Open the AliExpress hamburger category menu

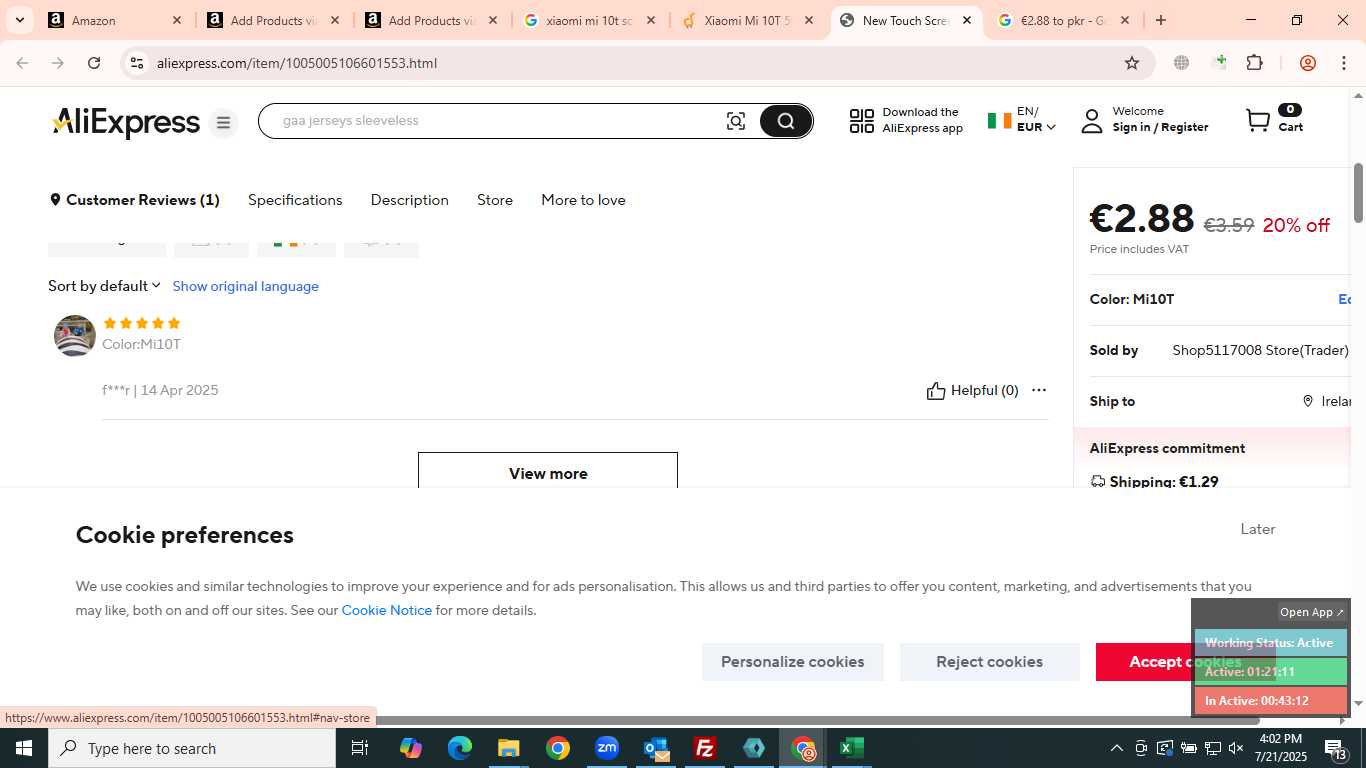coord(223,122)
